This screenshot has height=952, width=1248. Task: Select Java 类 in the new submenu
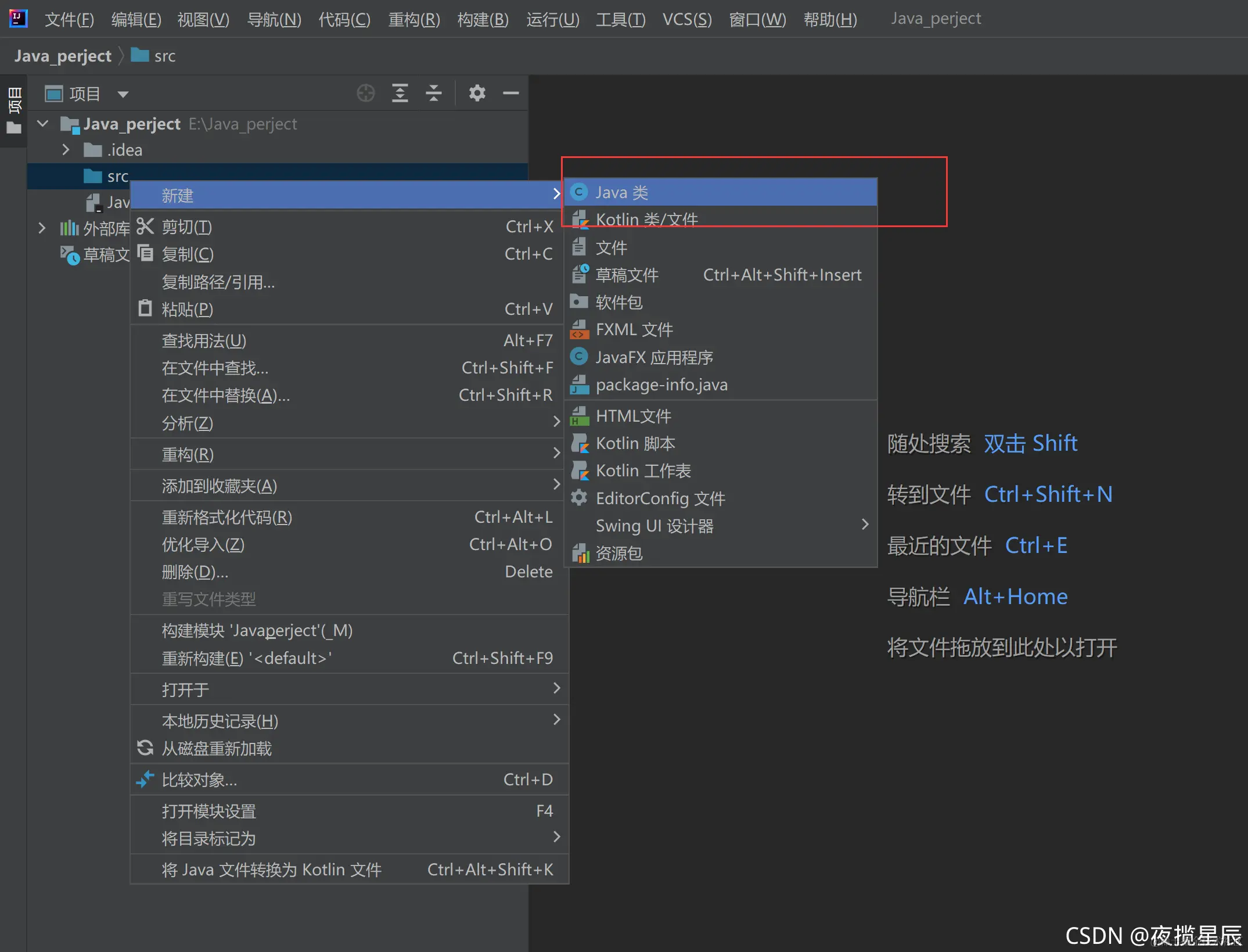[x=621, y=192]
